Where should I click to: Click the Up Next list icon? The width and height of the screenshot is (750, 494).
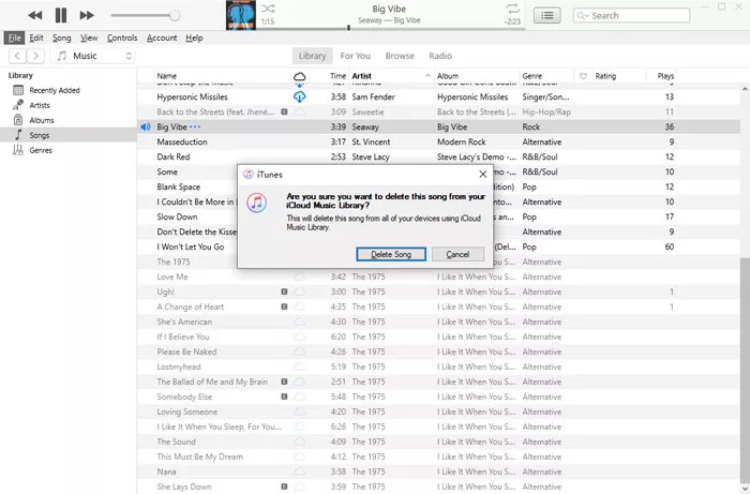click(x=546, y=15)
